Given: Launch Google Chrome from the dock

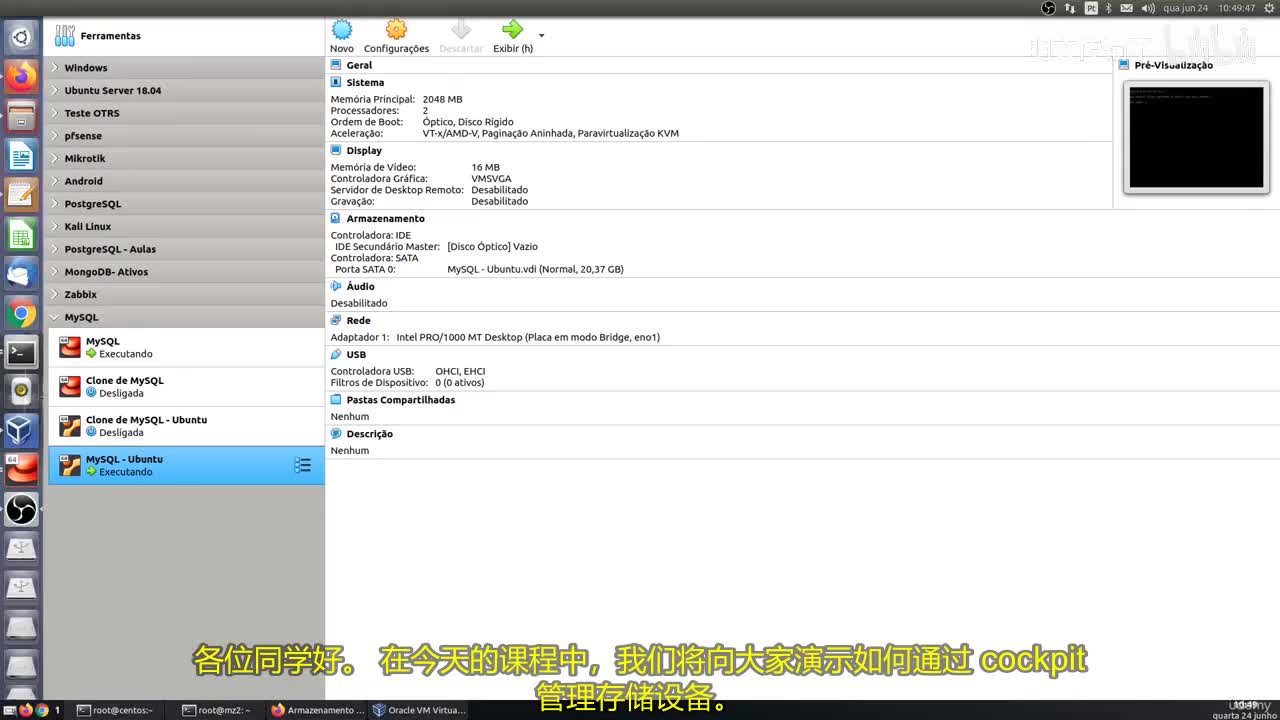Looking at the screenshot, I should pos(21,313).
